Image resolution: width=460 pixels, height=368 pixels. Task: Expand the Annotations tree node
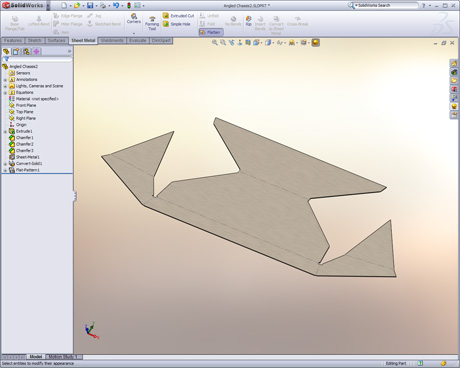click(5, 80)
